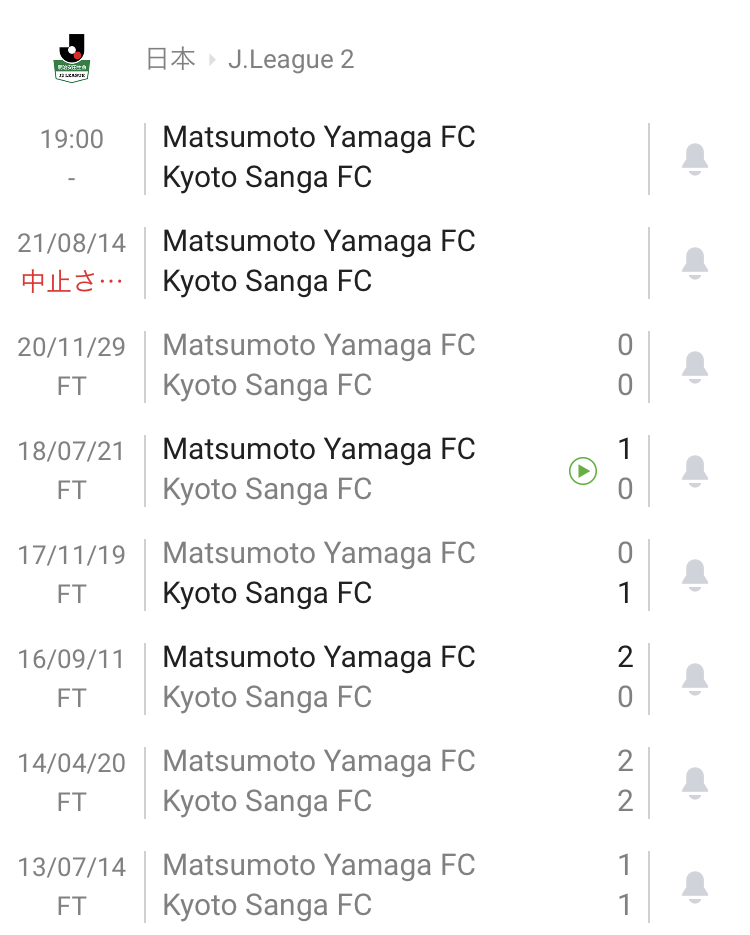The width and height of the screenshot is (750, 935).
Task: Open the J.League 2 league link
Action: coord(291,60)
